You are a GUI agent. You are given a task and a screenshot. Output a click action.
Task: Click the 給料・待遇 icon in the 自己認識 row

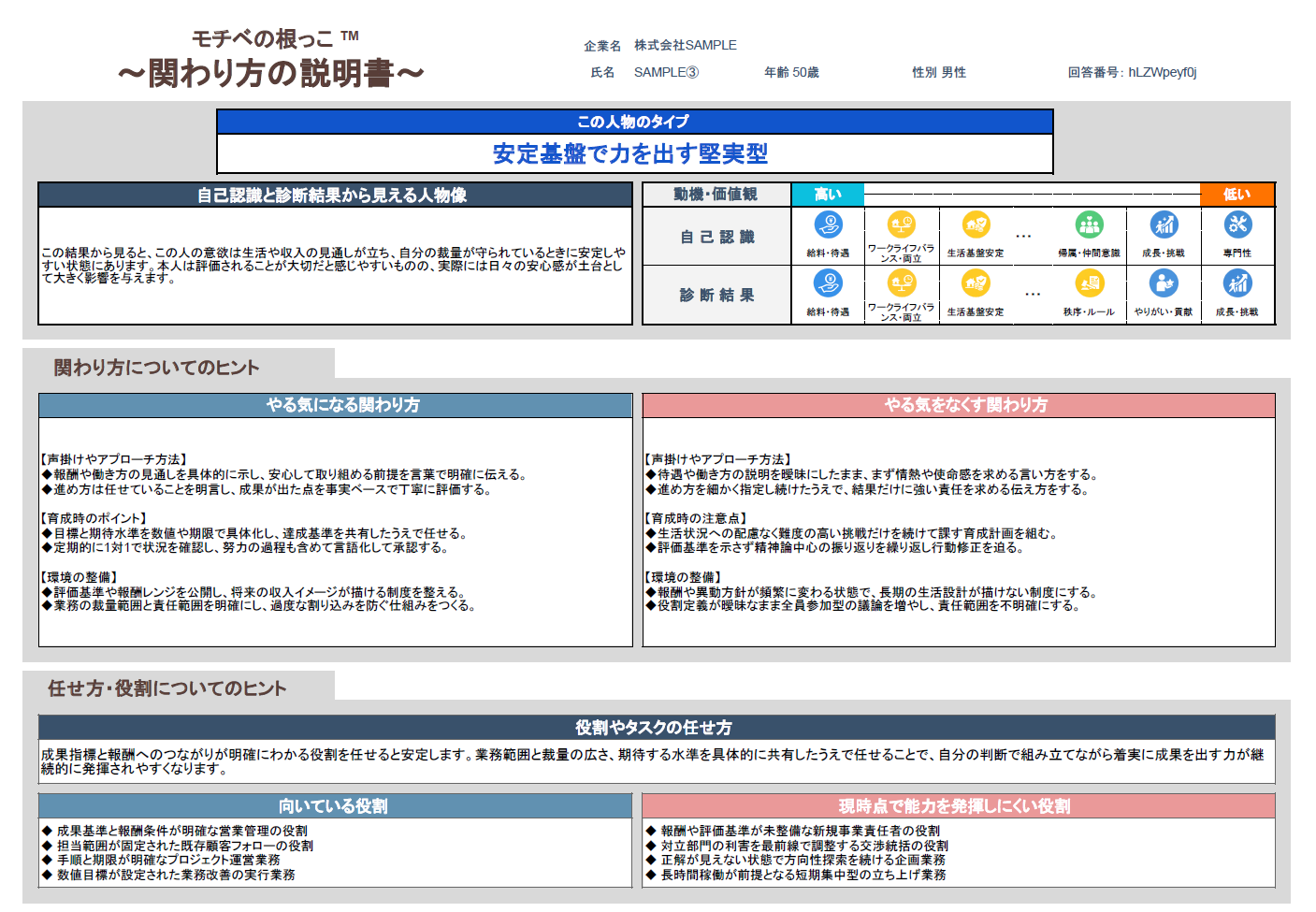pyautogui.click(x=827, y=224)
